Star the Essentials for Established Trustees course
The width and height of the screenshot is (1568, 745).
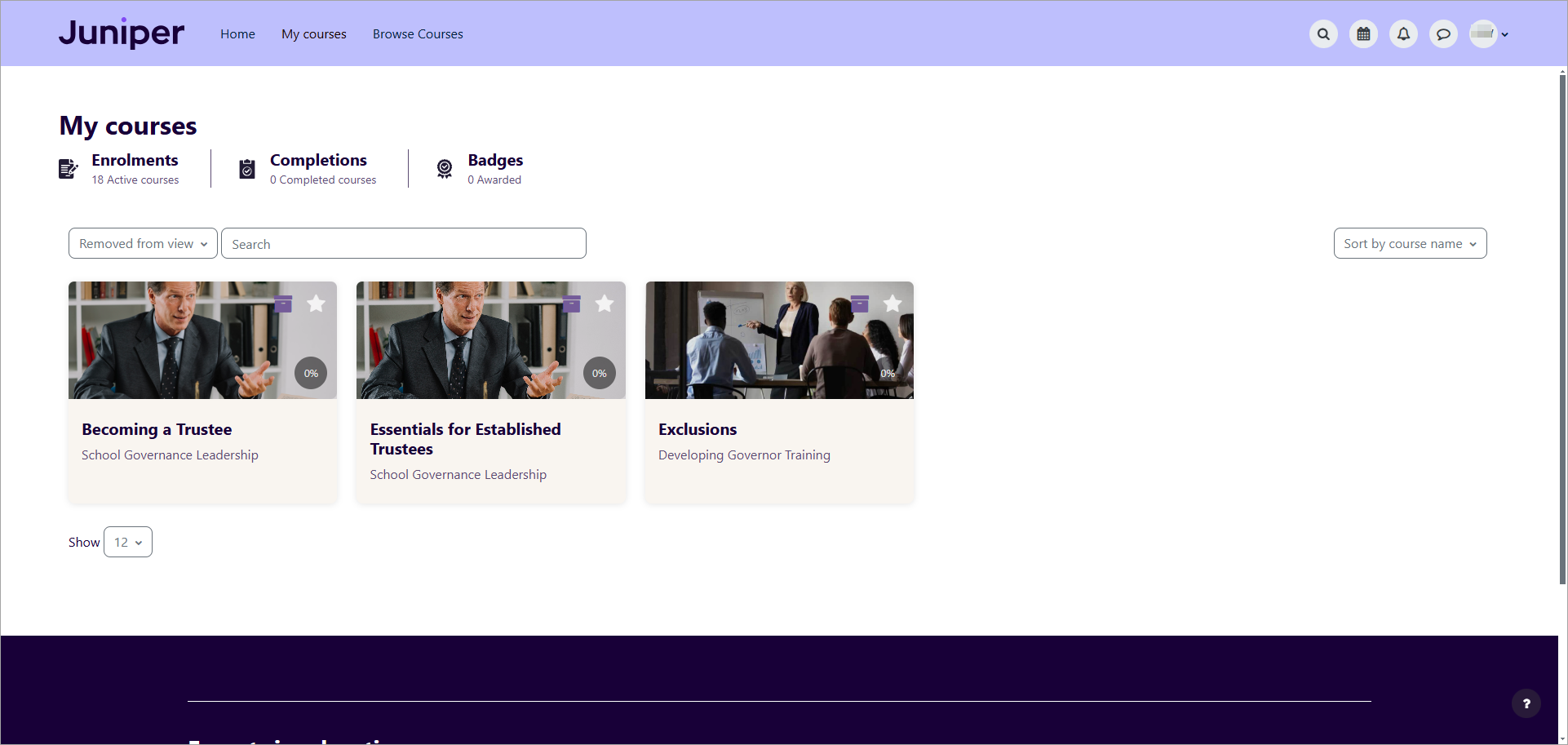point(605,304)
